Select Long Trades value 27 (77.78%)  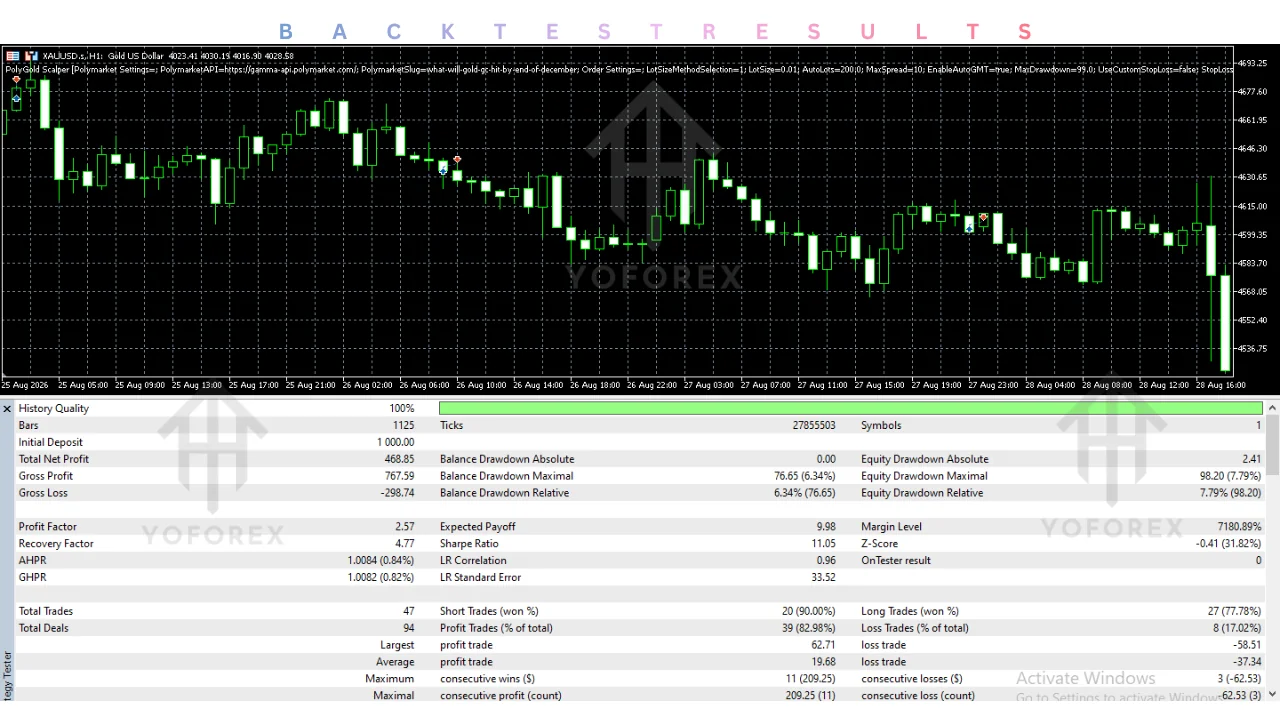(x=1235, y=611)
